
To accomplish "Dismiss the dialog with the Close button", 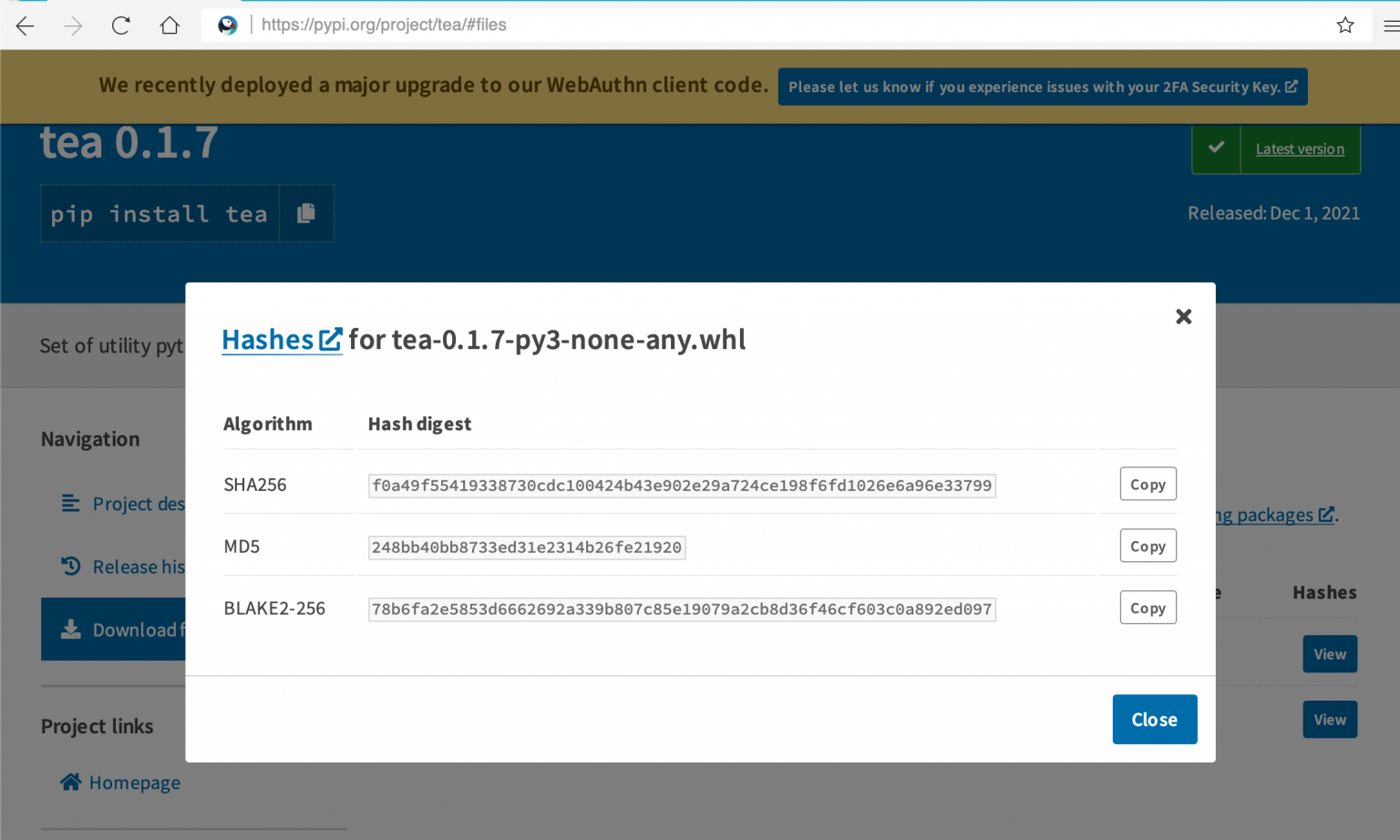I will click(1154, 719).
